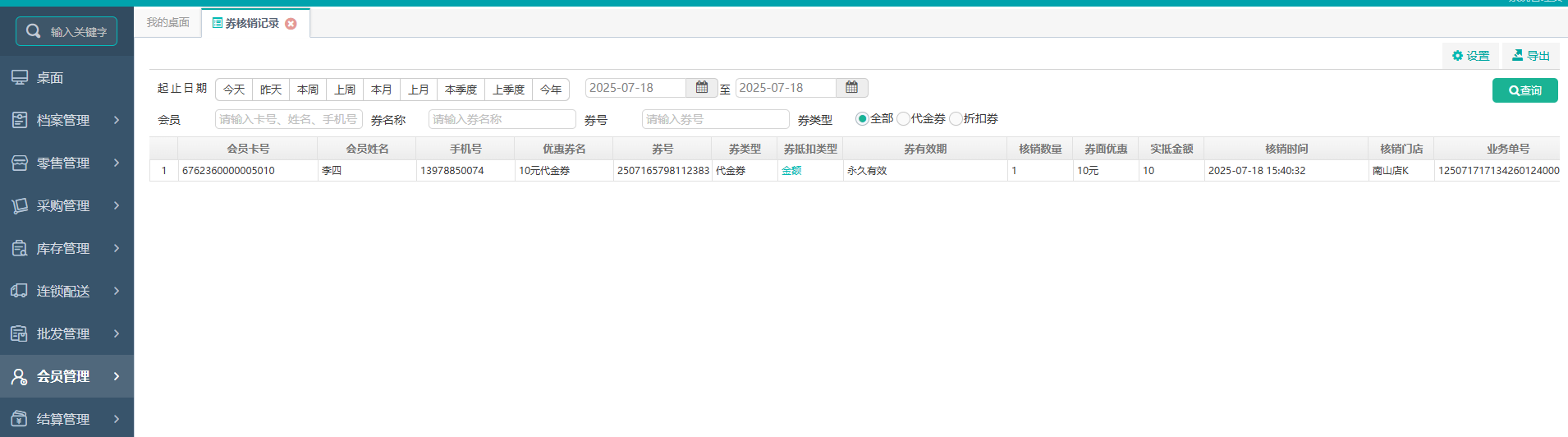
Task: Click the coupon number 2507165798112383 cell
Action: click(663, 171)
